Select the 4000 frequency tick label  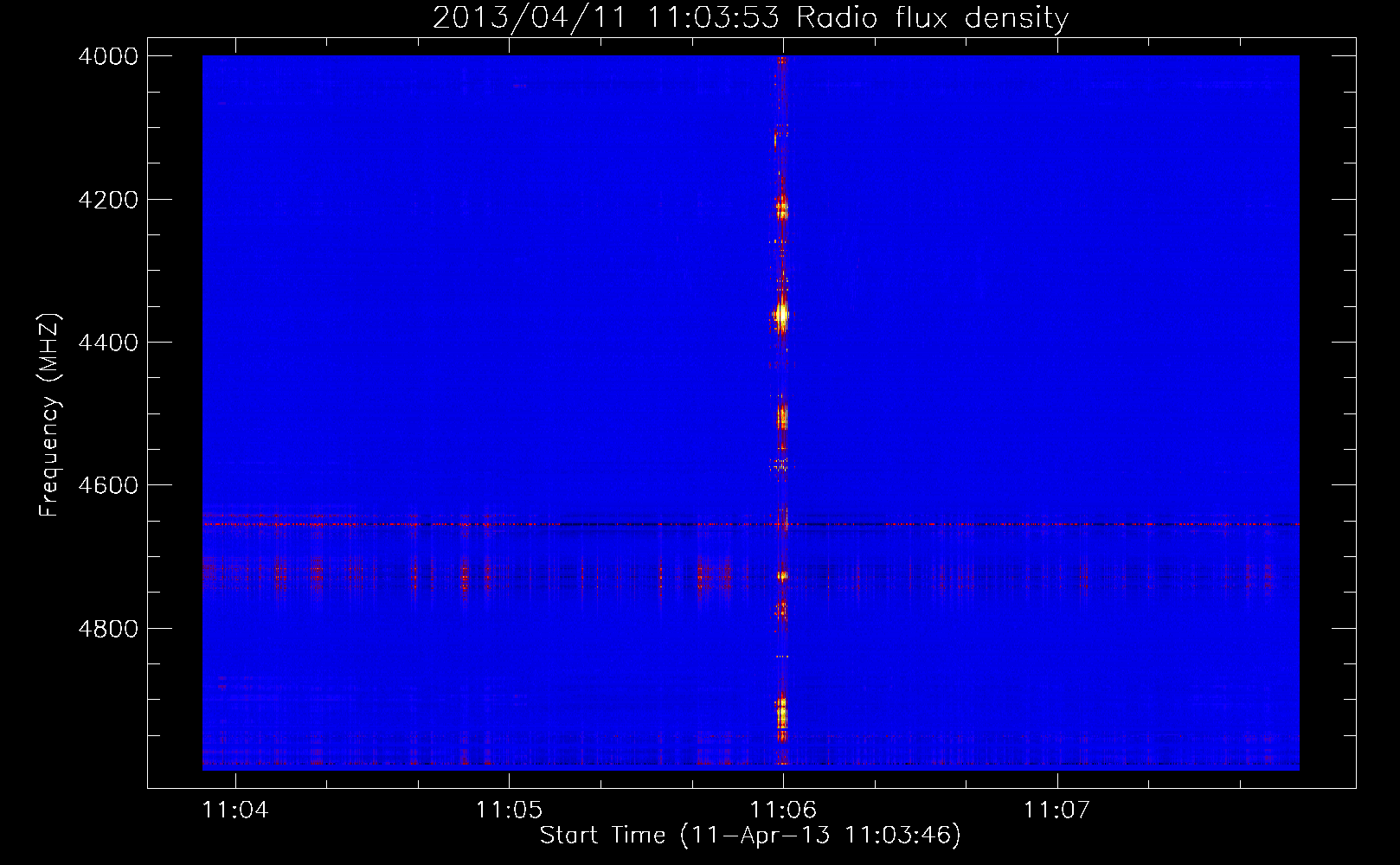pyautogui.click(x=108, y=56)
